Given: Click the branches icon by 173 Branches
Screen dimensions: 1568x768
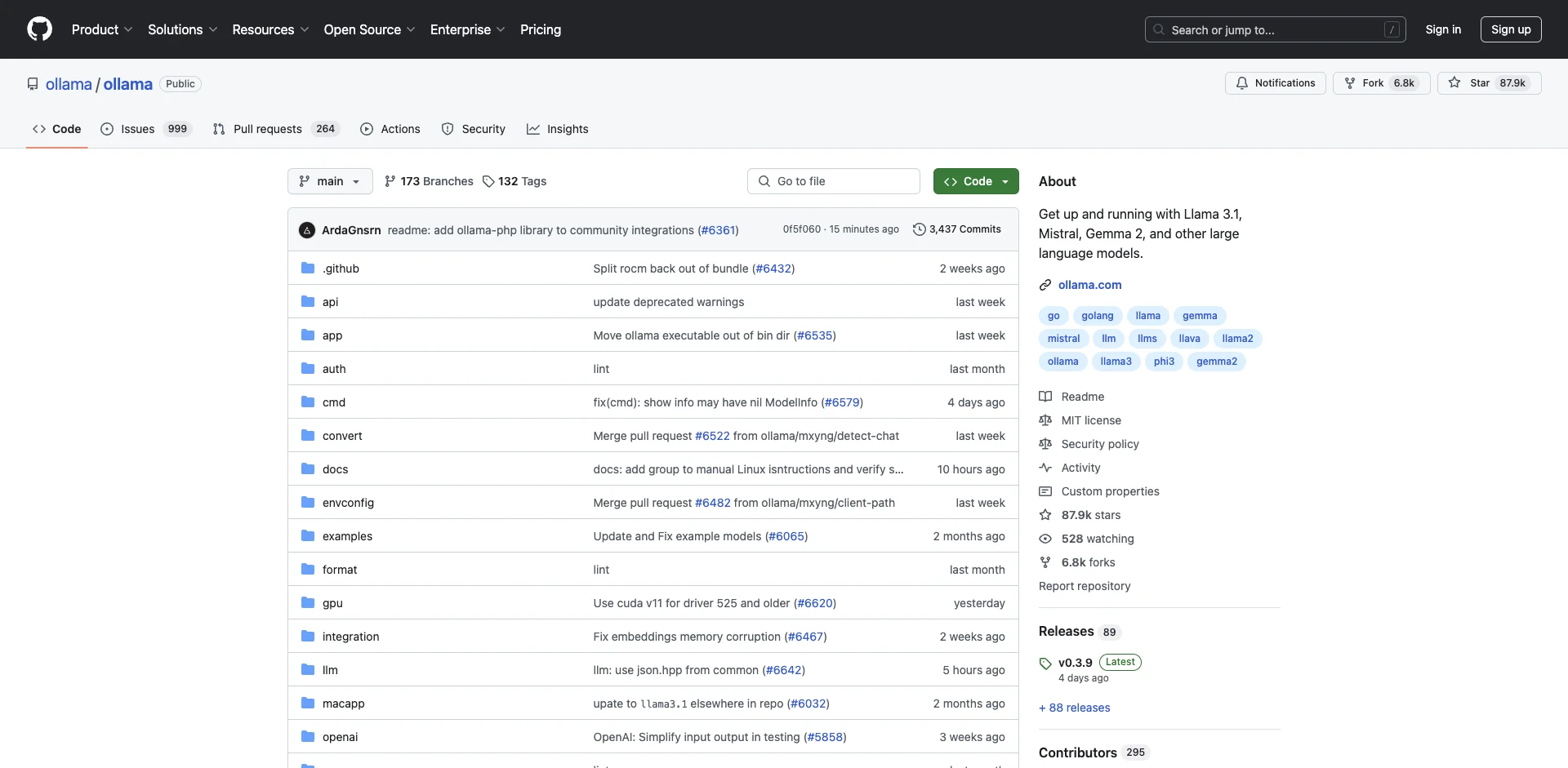Looking at the screenshot, I should tap(390, 181).
